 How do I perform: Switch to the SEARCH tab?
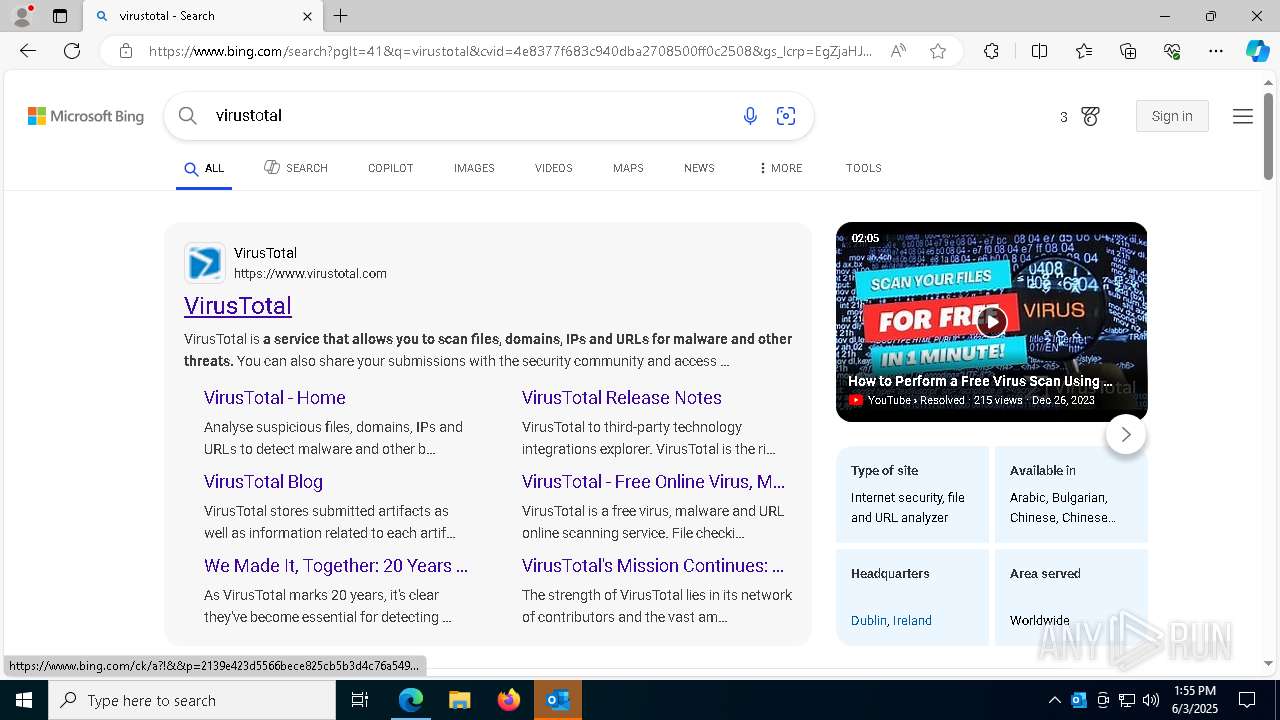296,168
